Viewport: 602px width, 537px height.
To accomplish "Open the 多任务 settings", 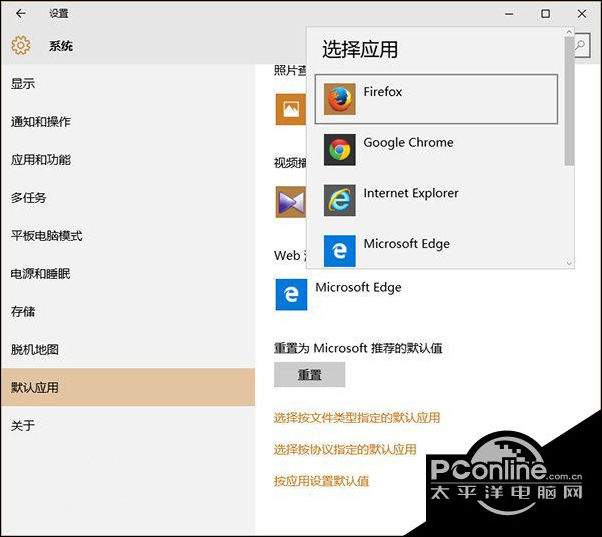I will pyautogui.click(x=128, y=198).
